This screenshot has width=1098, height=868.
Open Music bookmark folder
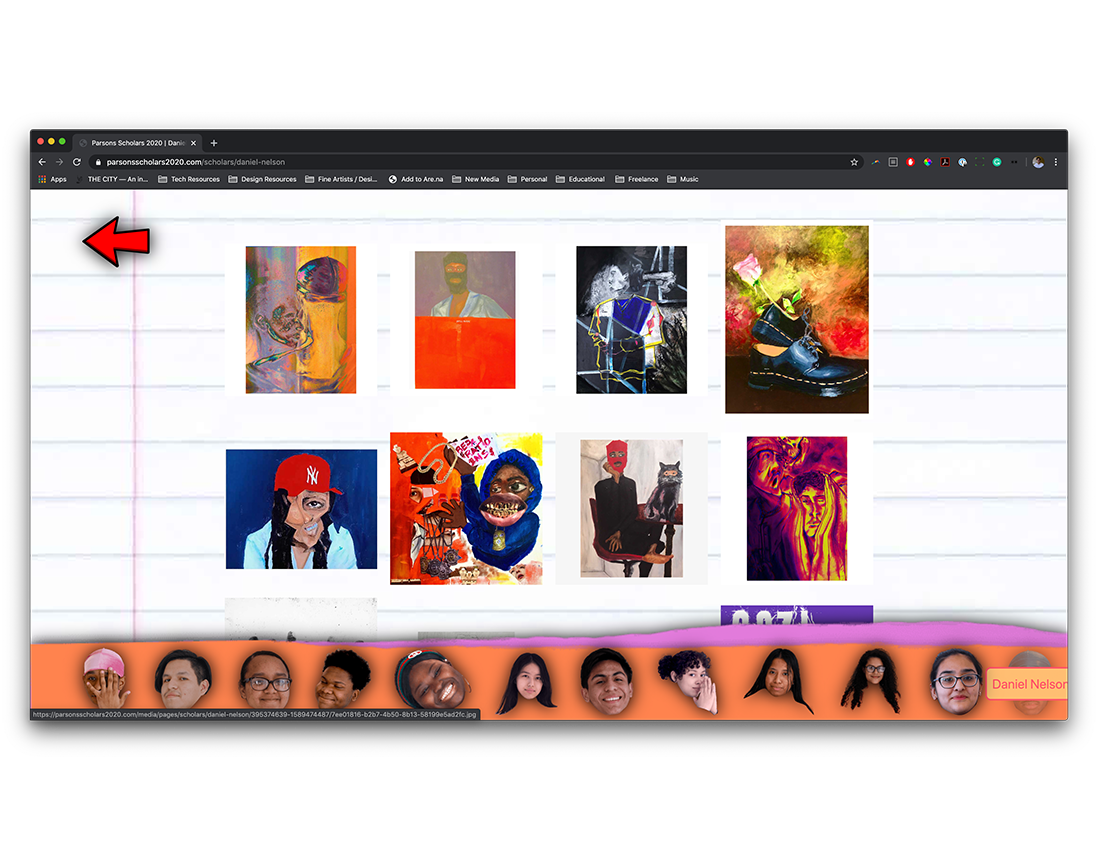(683, 179)
